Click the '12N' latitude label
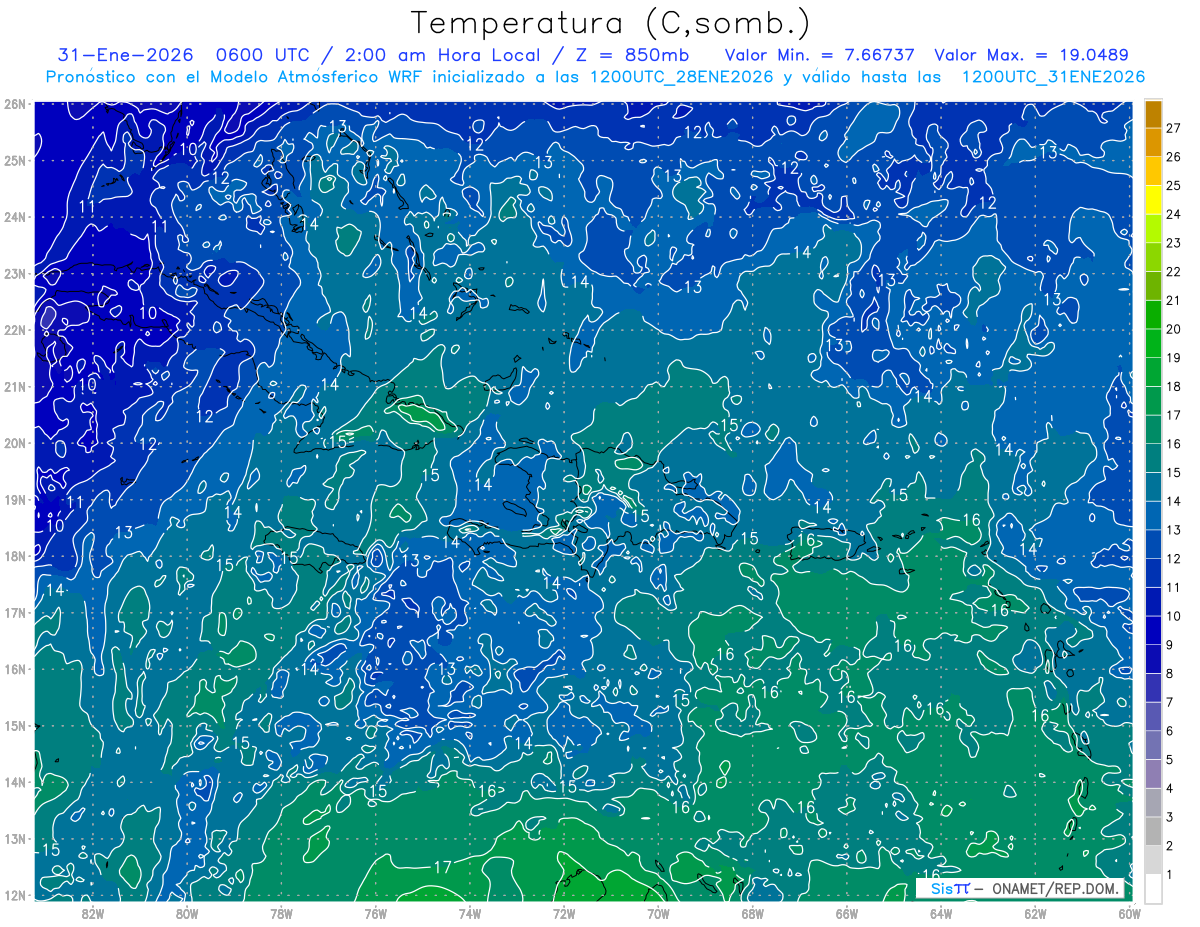The width and height of the screenshot is (1200, 927). [14, 895]
